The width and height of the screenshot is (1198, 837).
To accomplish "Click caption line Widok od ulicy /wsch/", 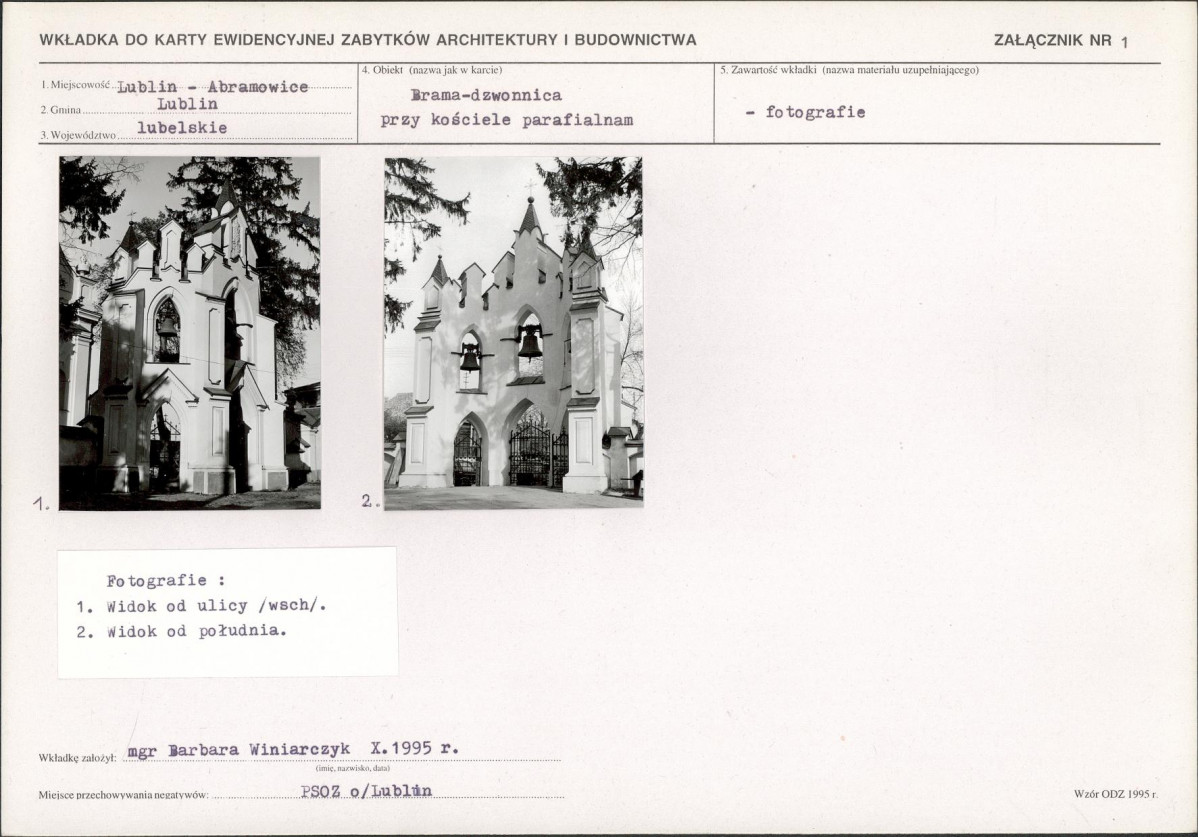I will pyautogui.click(x=202, y=606).
